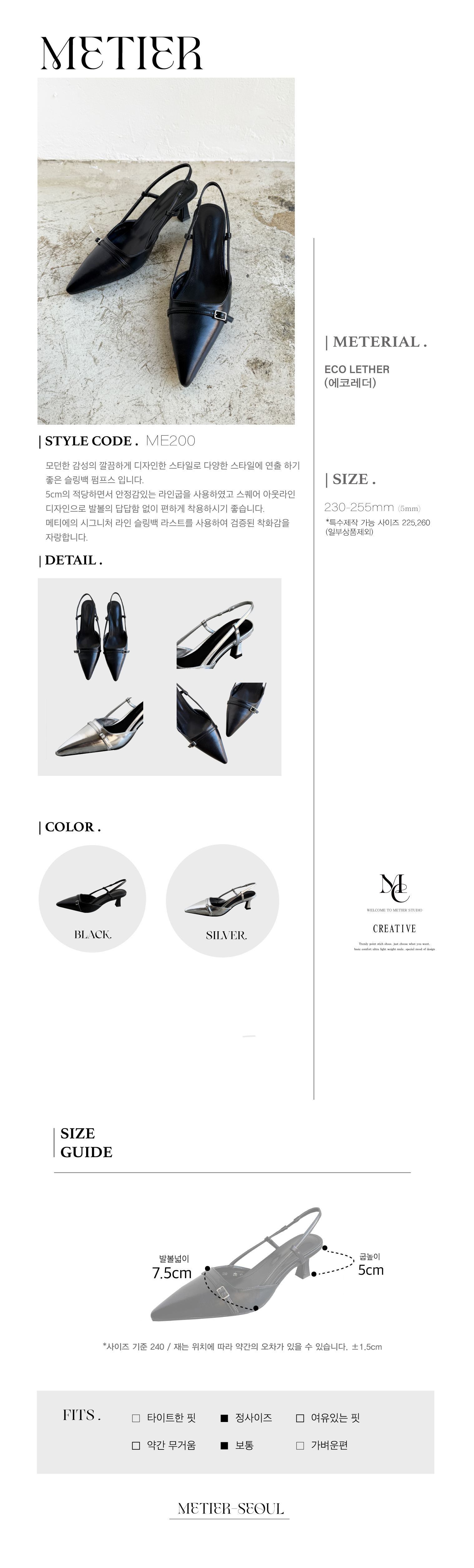474x1568 pixels.
Task: Click the 5cm heel height label
Action: point(371,1270)
